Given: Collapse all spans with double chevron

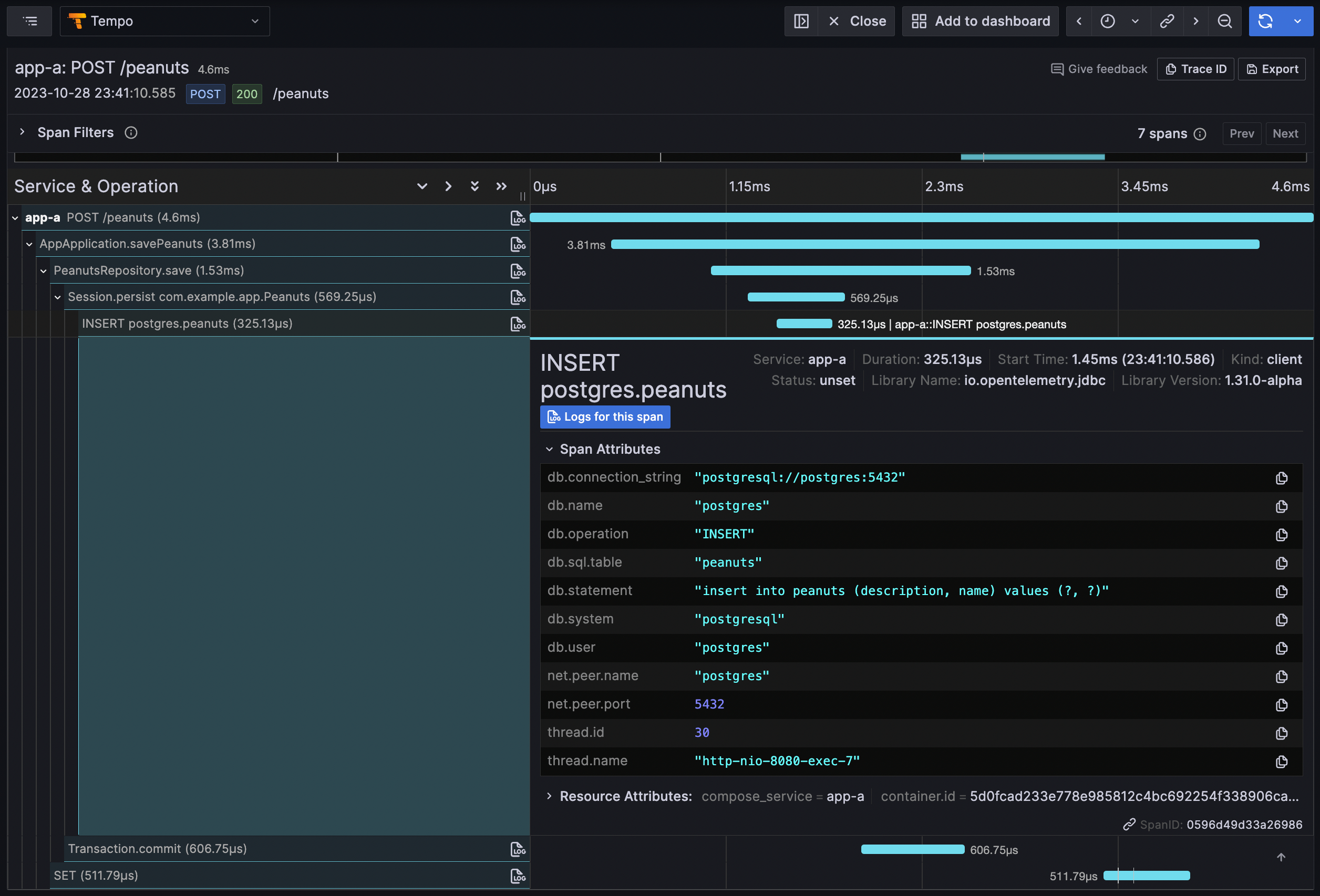Looking at the screenshot, I should 501,186.
